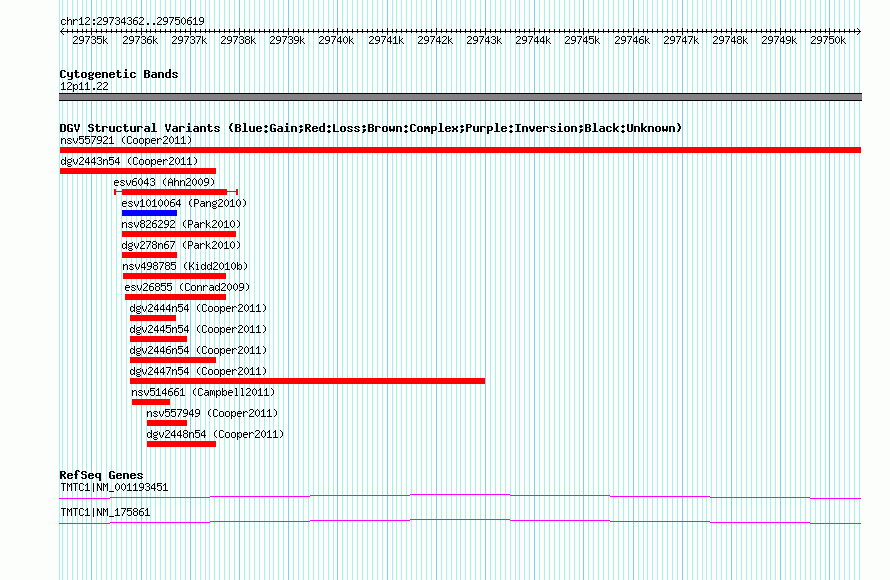Select the long red nsv557921 loss bar
Viewport: 890px width, 580px height.
[460, 150]
